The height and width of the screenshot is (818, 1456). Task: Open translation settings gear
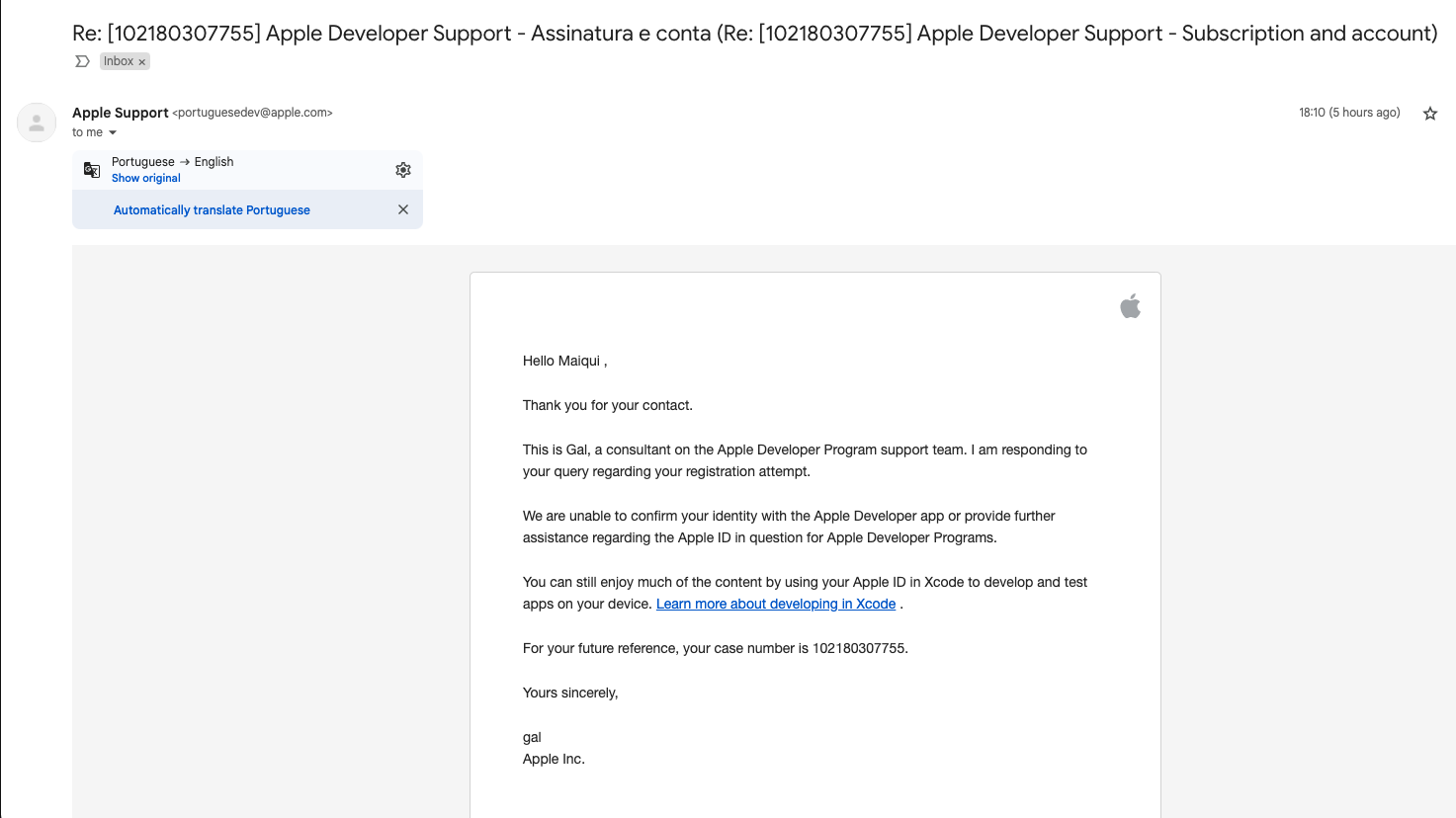click(403, 170)
